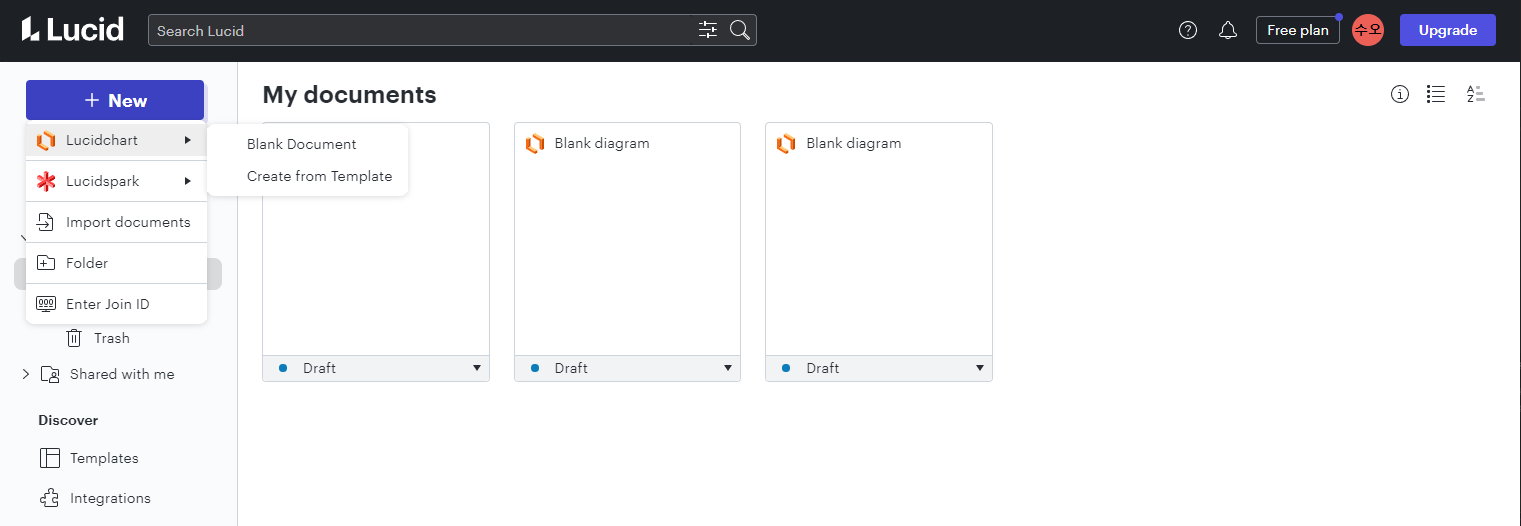Image resolution: width=1521 pixels, height=526 pixels.
Task: Click the Lucid logo in header
Action: tap(73, 30)
